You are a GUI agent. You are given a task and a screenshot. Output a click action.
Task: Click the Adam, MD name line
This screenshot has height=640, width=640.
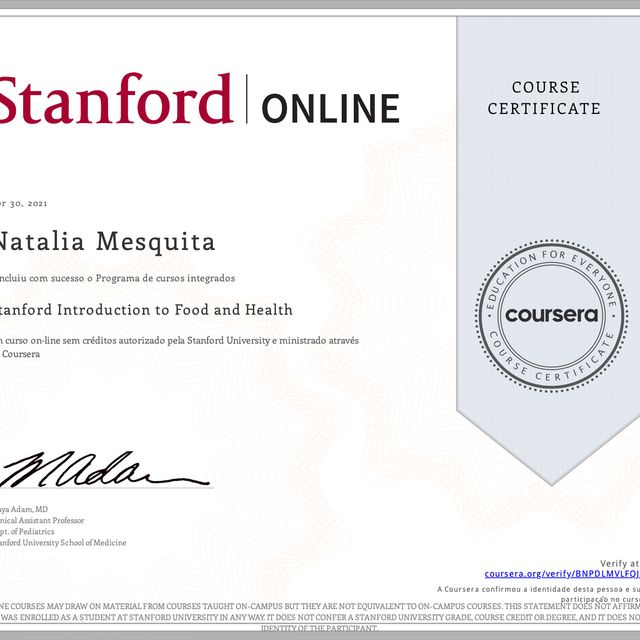pos(24,509)
